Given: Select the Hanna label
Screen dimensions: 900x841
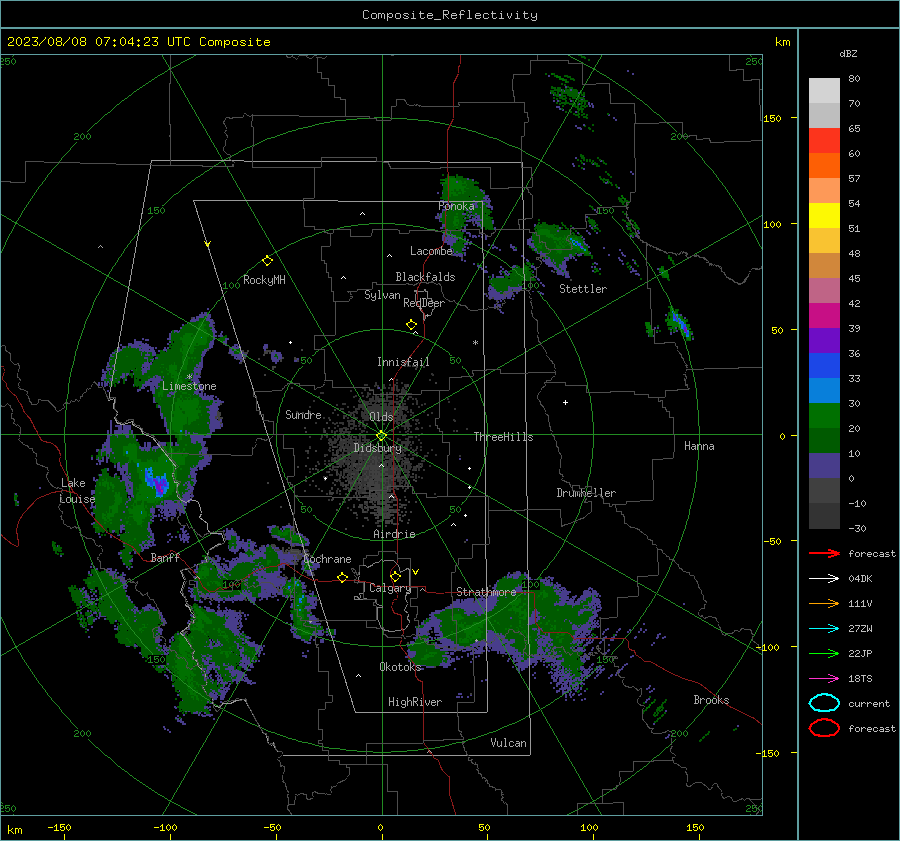Looking at the screenshot, I should point(699,446).
